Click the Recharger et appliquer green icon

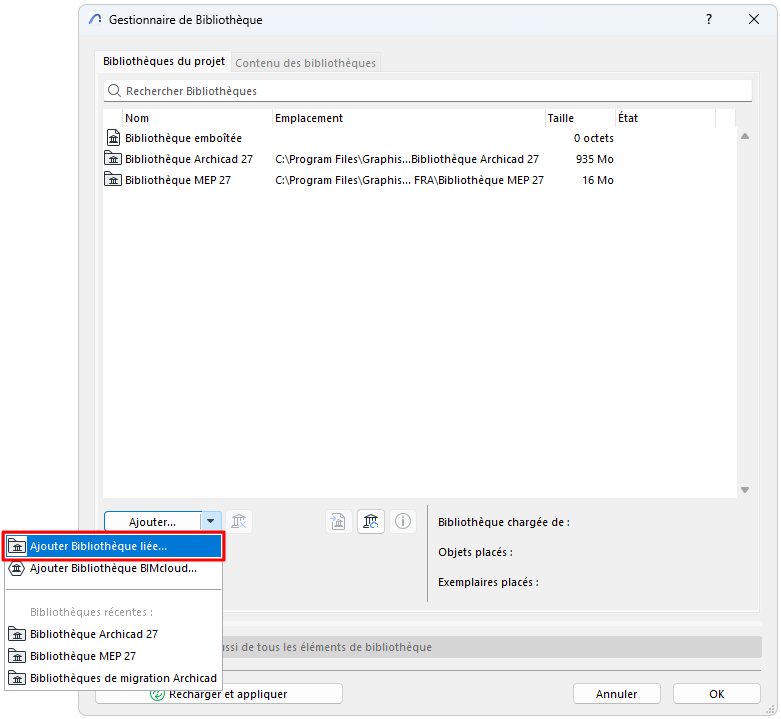coord(157,694)
